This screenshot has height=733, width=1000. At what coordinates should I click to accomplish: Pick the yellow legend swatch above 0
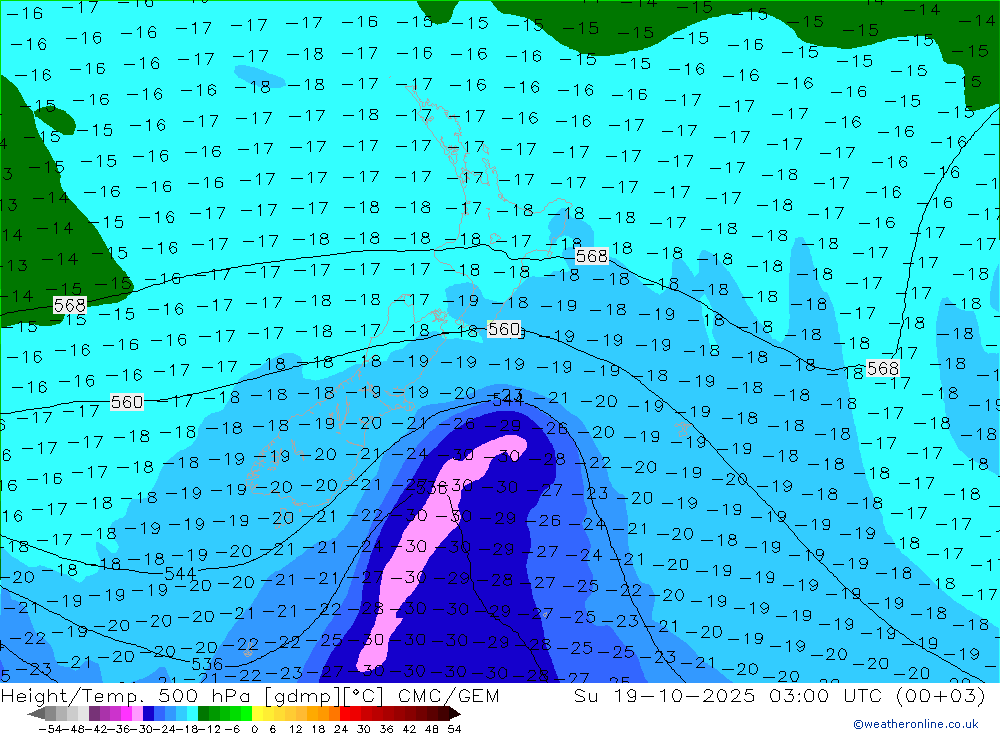pyautogui.click(x=257, y=713)
